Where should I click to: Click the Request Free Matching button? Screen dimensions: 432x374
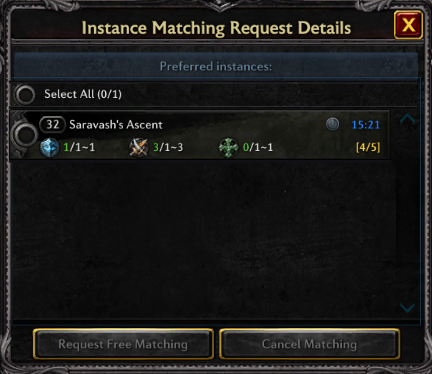[x=123, y=344]
